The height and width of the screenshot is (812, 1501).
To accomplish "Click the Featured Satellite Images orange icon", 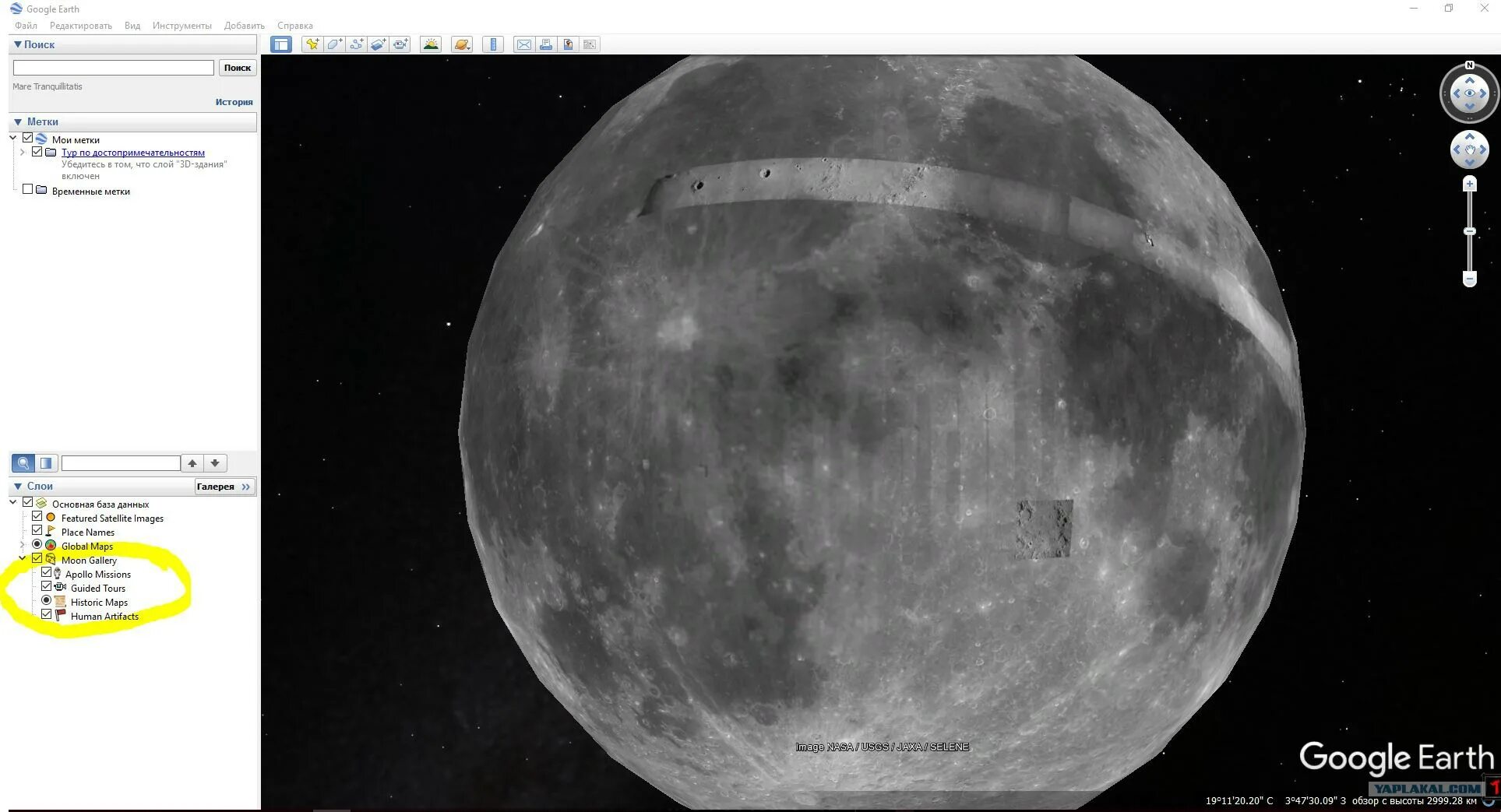I will (51, 518).
